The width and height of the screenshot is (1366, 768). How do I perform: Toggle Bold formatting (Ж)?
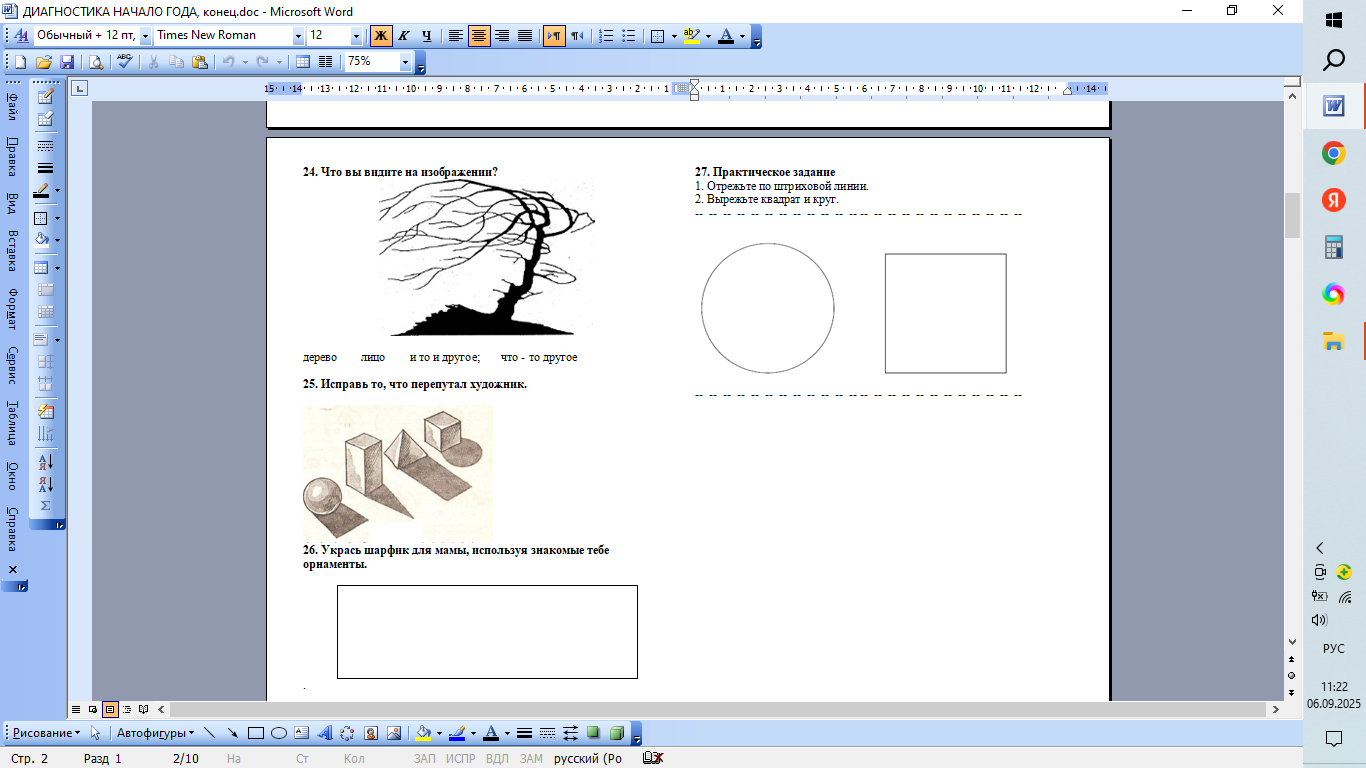(x=381, y=36)
